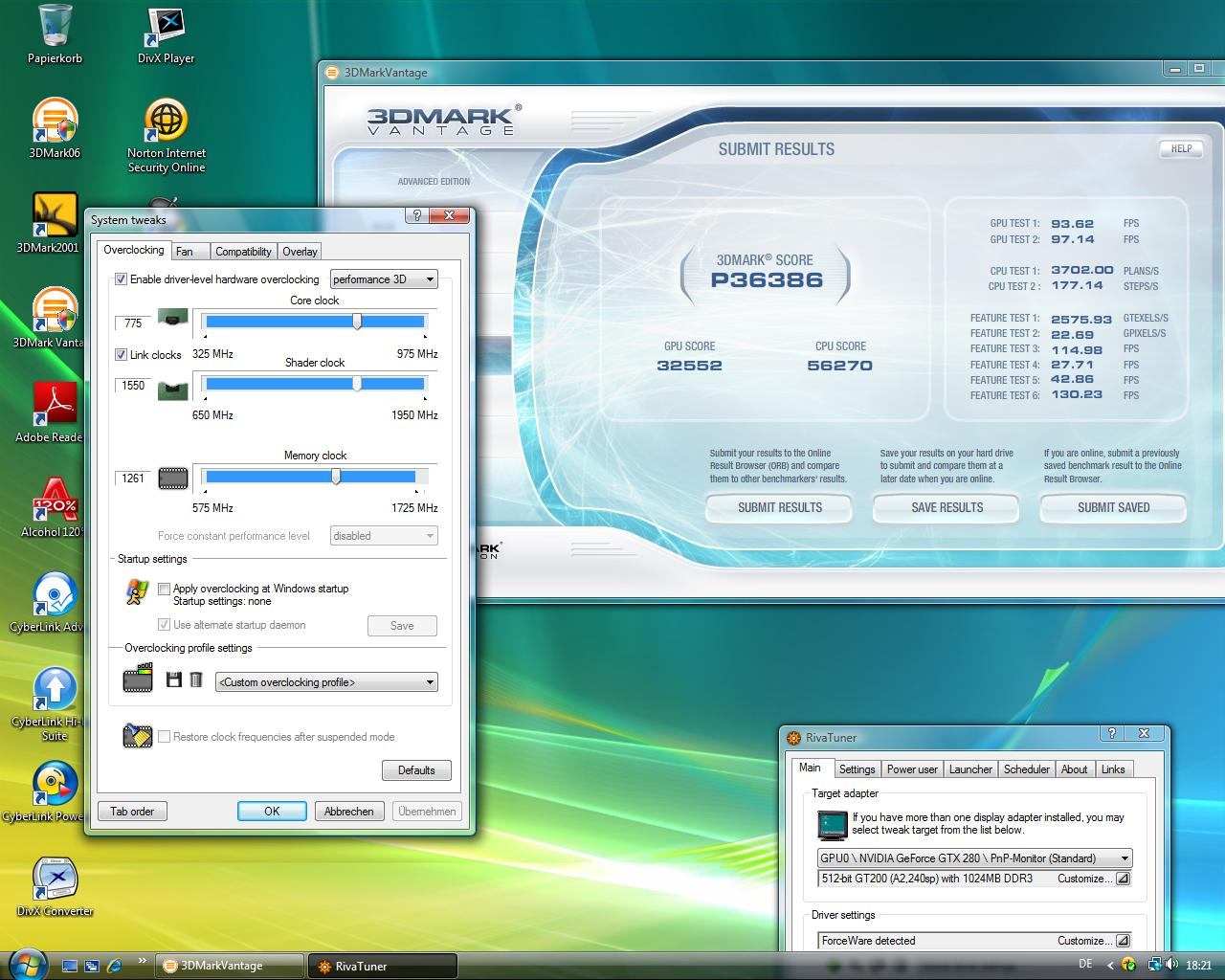The image size is (1225, 980).
Task: Toggle Restore clock frequencies after suspended mode
Action: coord(164,737)
